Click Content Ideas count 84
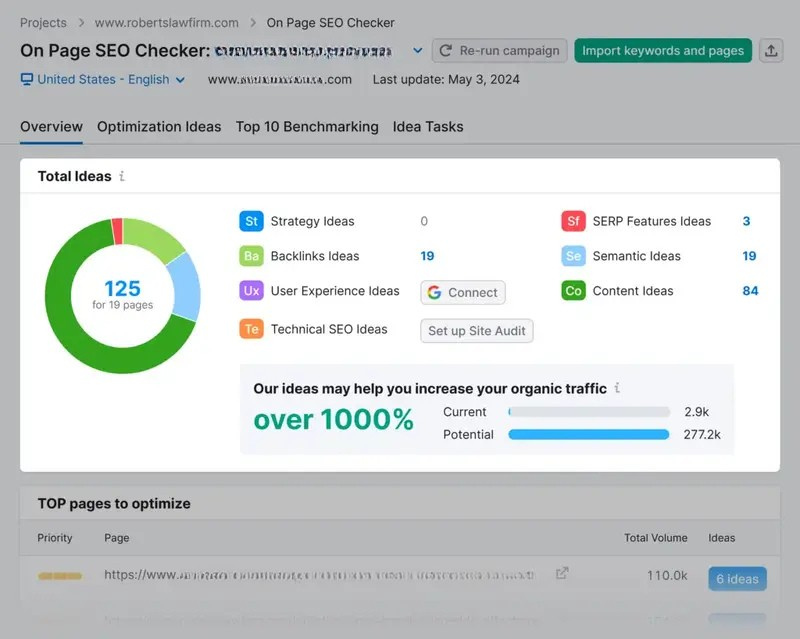Image resolution: width=800 pixels, height=639 pixels. point(750,290)
